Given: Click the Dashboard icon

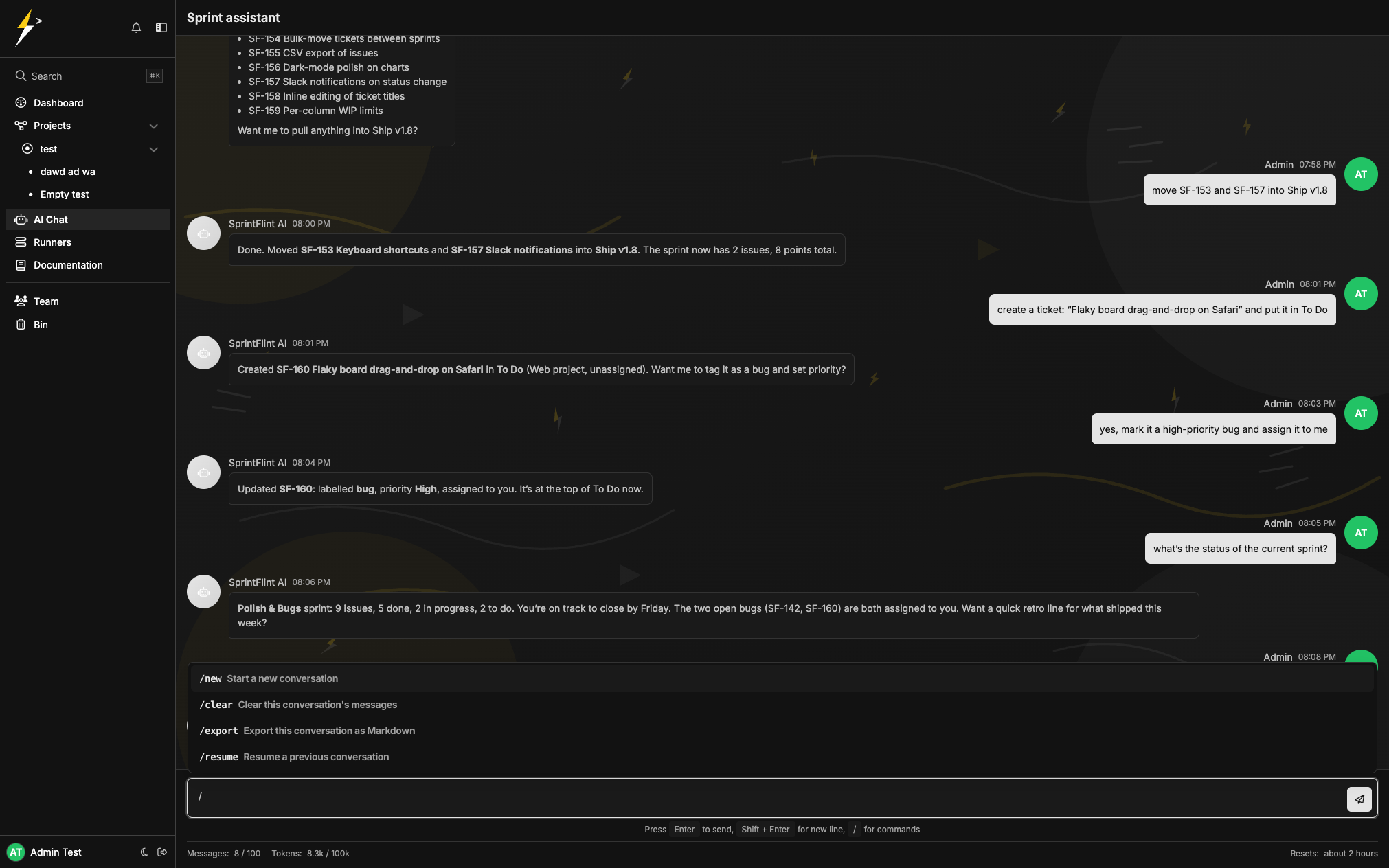Looking at the screenshot, I should 21,103.
